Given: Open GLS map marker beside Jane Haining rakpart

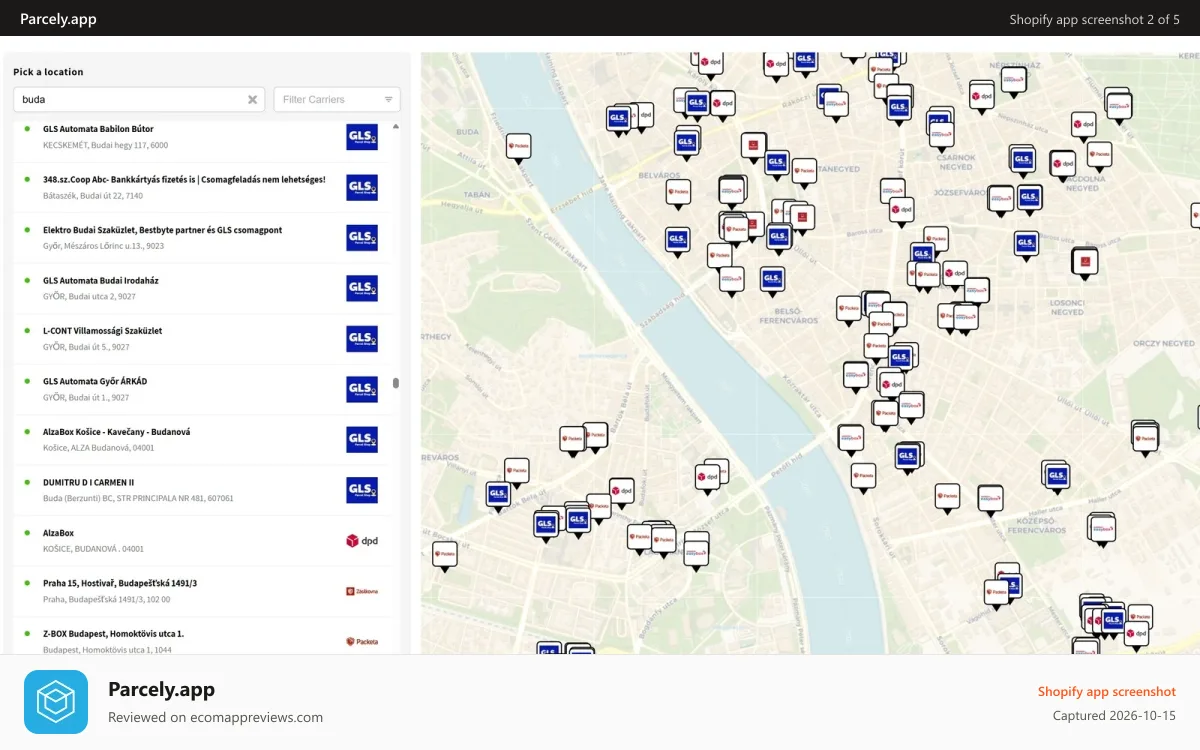Looking at the screenshot, I should coord(678,241).
